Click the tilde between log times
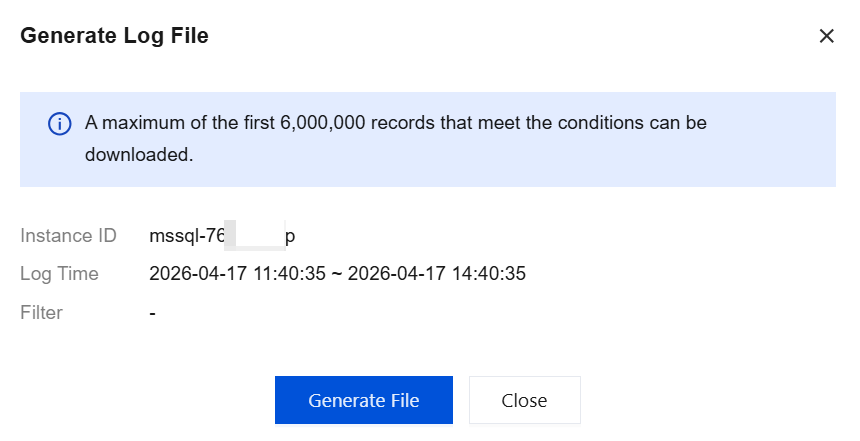The width and height of the screenshot is (860, 441). [337, 273]
